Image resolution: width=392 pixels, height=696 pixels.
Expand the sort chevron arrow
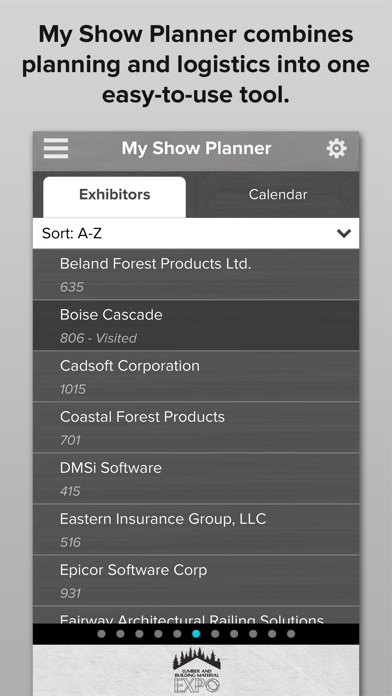pyautogui.click(x=344, y=233)
